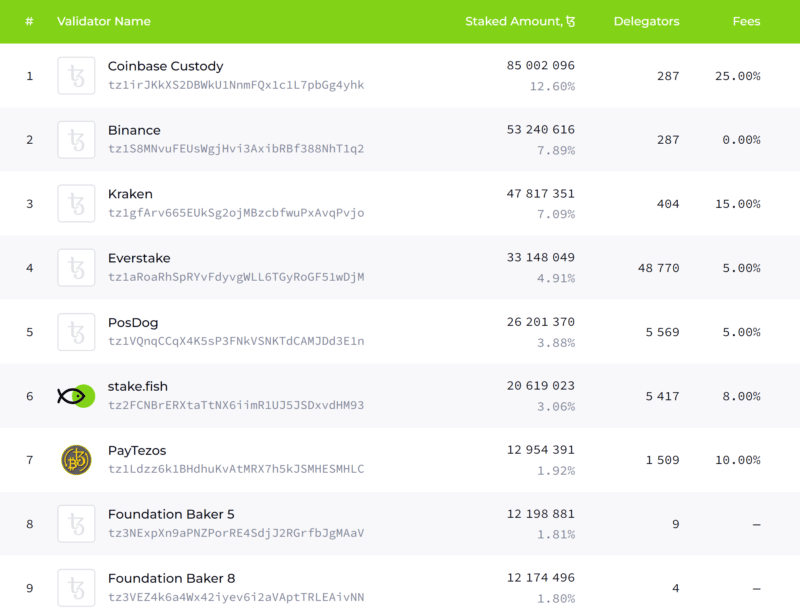The width and height of the screenshot is (800, 612).
Task: Click stake.fish's 8.00% fee
Action: point(741,396)
